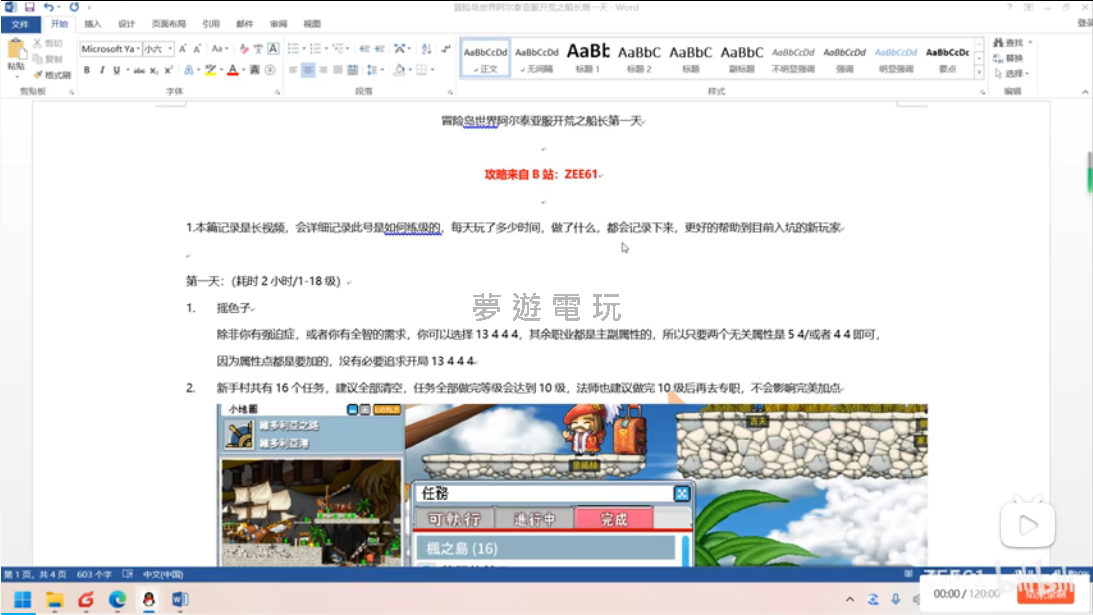Apply the 标题 1 heading style
Screen dimensions: 1093x615
(588, 56)
